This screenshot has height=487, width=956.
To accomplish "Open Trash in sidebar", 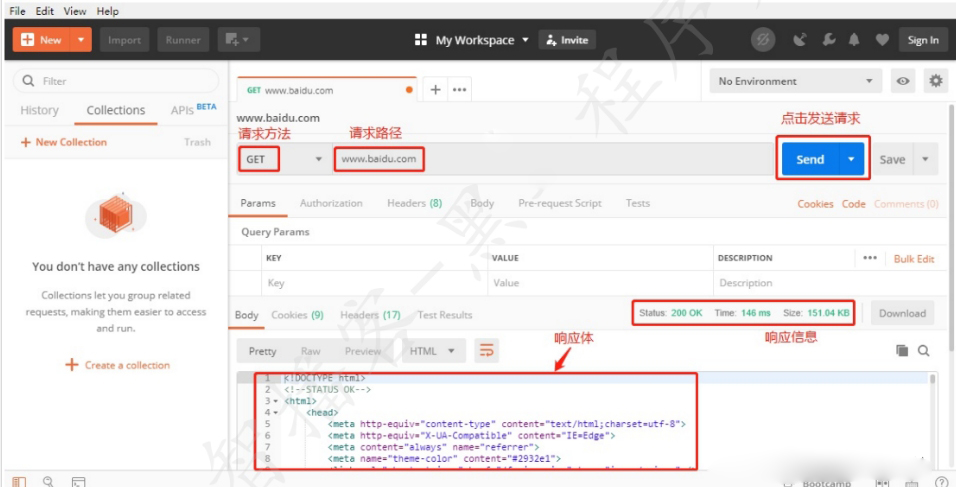I will (x=198, y=142).
